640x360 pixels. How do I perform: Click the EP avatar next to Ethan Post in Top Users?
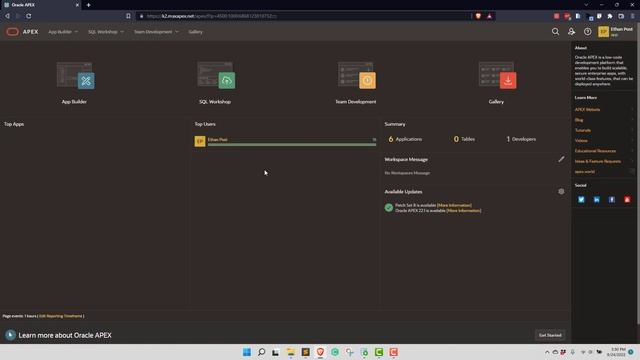coord(200,141)
